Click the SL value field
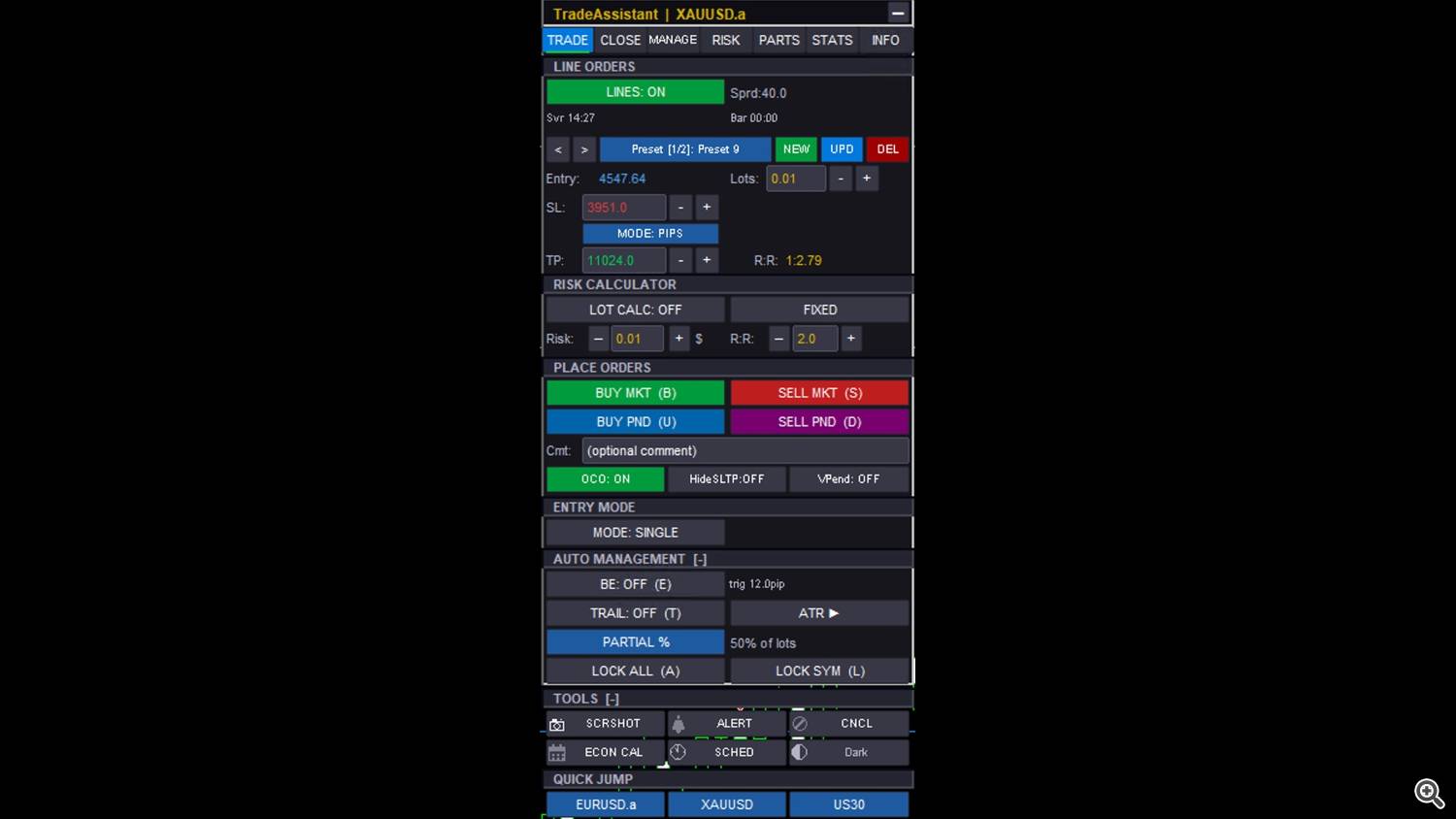Viewport: 1456px width, 819px height. click(x=624, y=208)
